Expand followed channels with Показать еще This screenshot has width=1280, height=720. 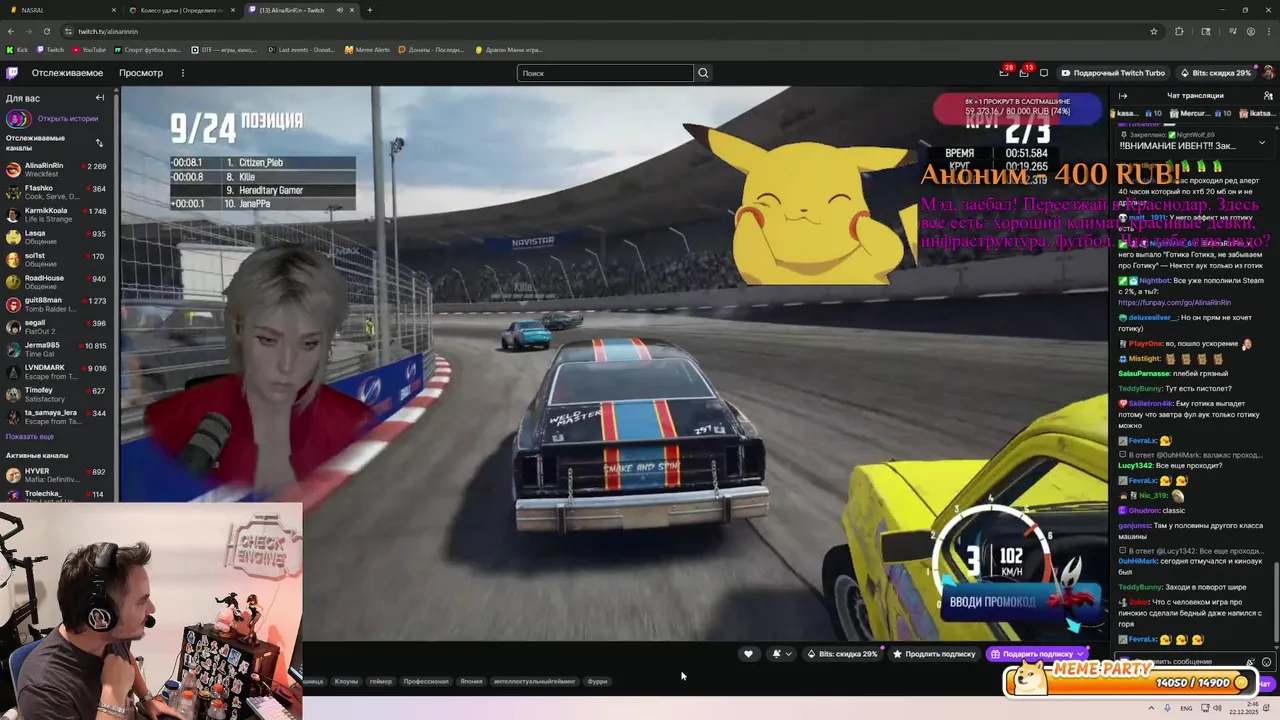[x=30, y=436]
